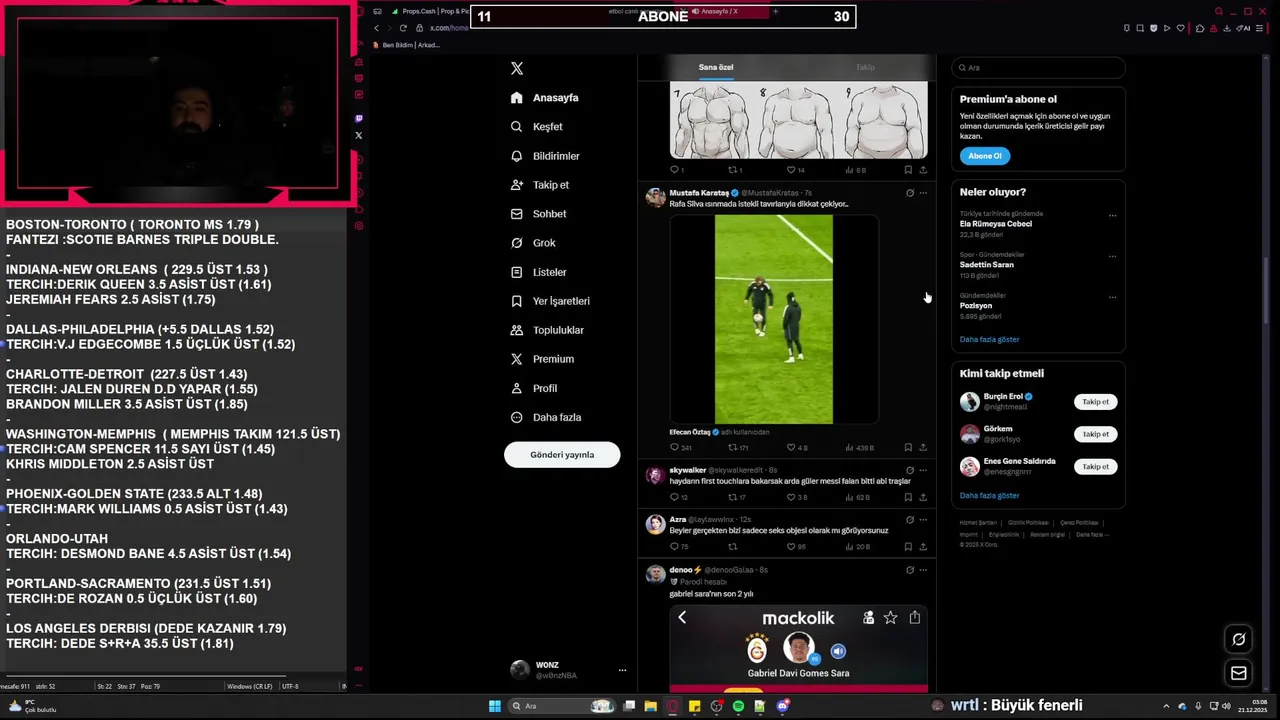
Task: Open Ben Bildim bookmark in bookmarks bar
Action: (407, 45)
